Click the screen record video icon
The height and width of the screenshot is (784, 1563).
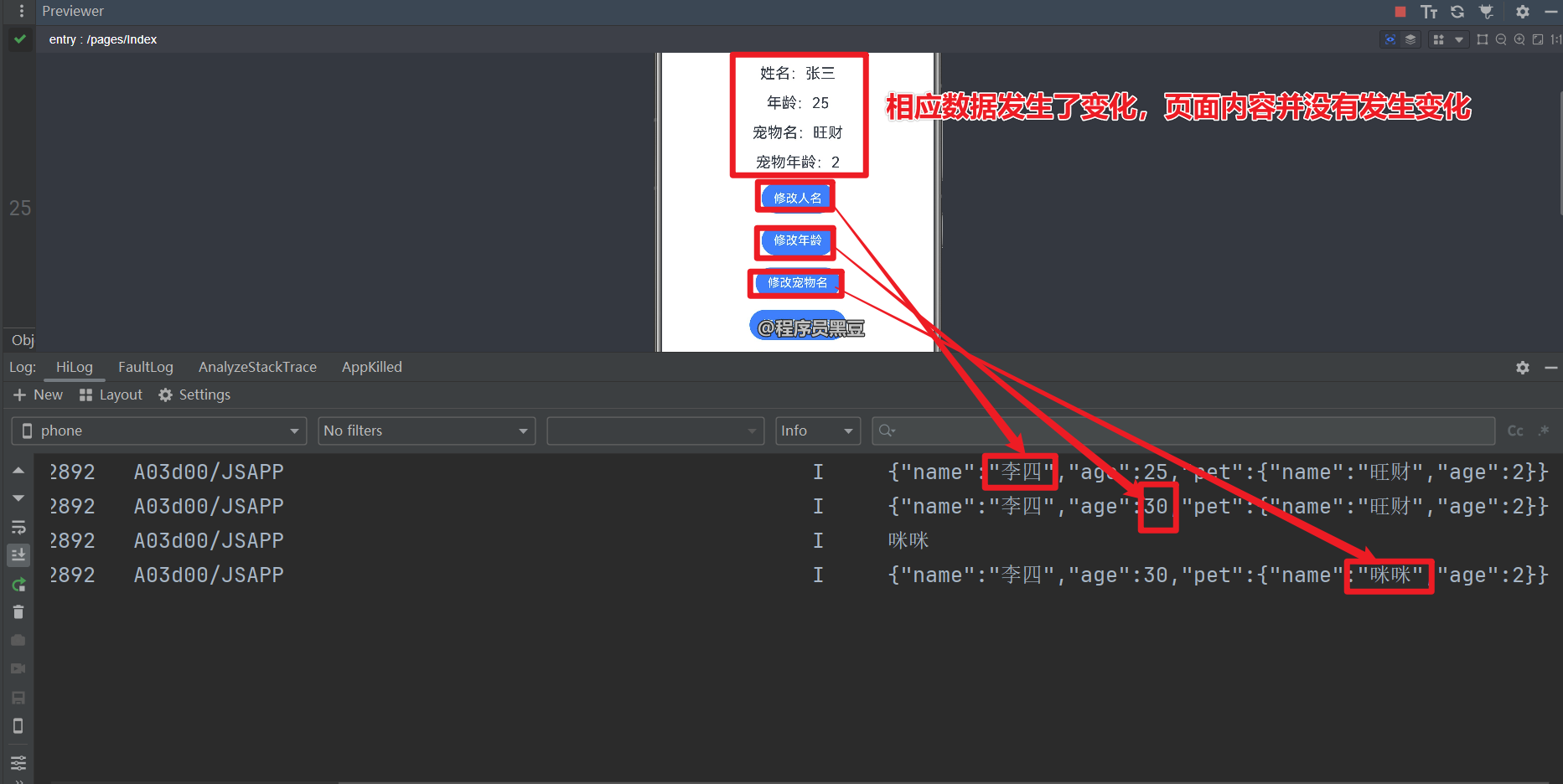click(18, 668)
